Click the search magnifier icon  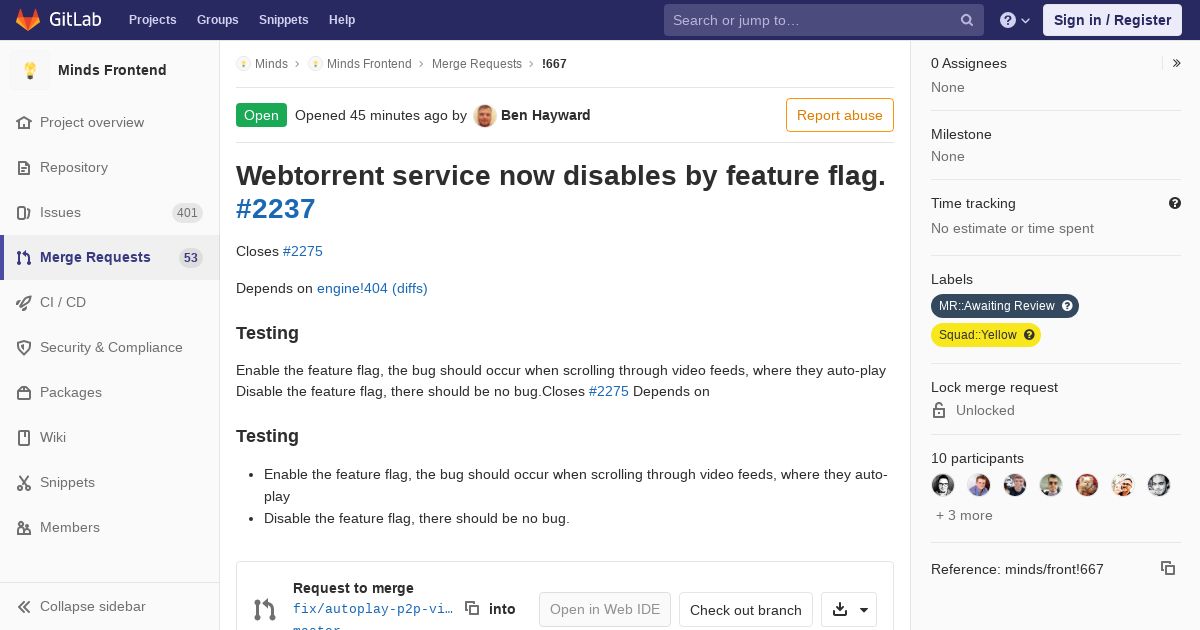tap(967, 20)
